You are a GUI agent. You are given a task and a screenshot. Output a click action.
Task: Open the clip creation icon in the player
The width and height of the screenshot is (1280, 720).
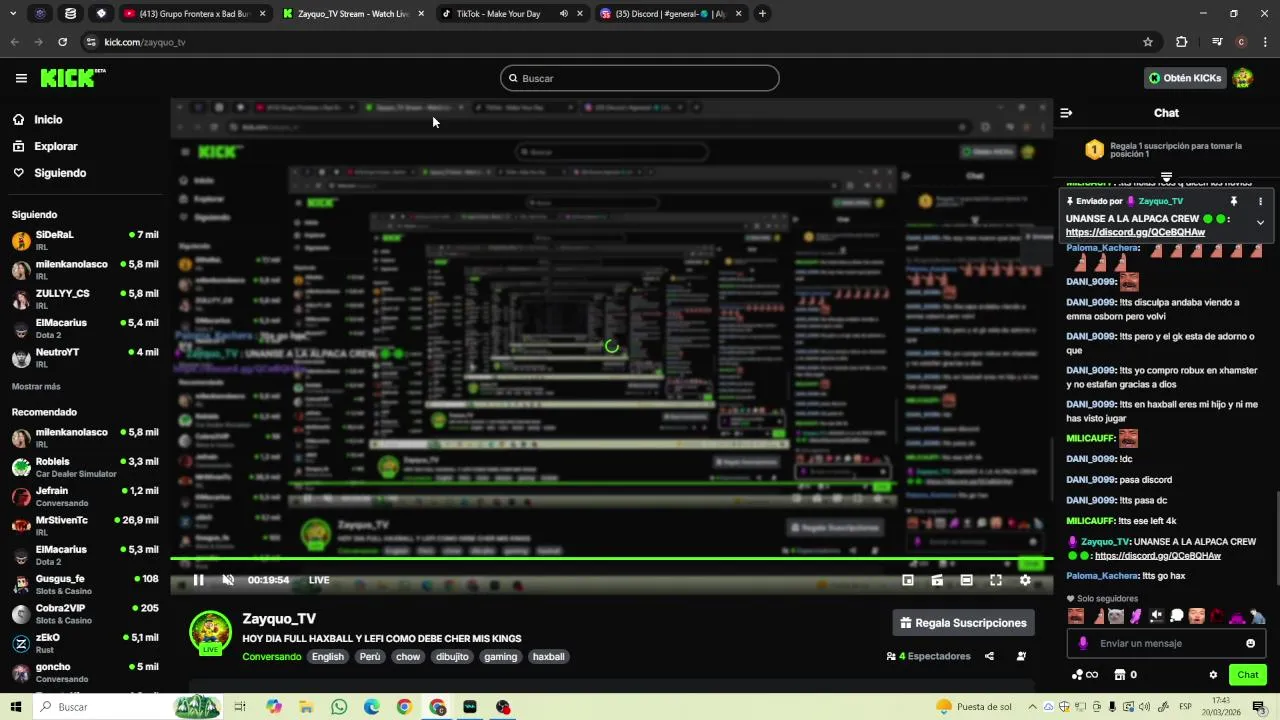(x=937, y=580)
